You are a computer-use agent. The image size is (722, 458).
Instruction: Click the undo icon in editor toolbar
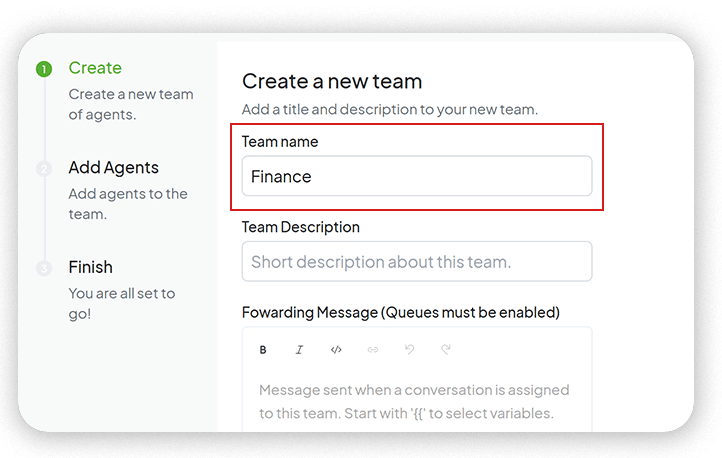(409, 350)
